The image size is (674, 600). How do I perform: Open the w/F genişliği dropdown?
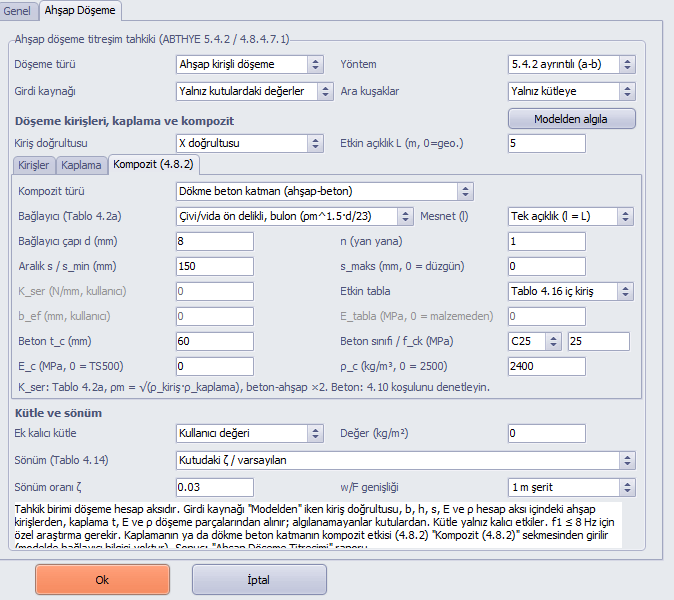[571, 487]
